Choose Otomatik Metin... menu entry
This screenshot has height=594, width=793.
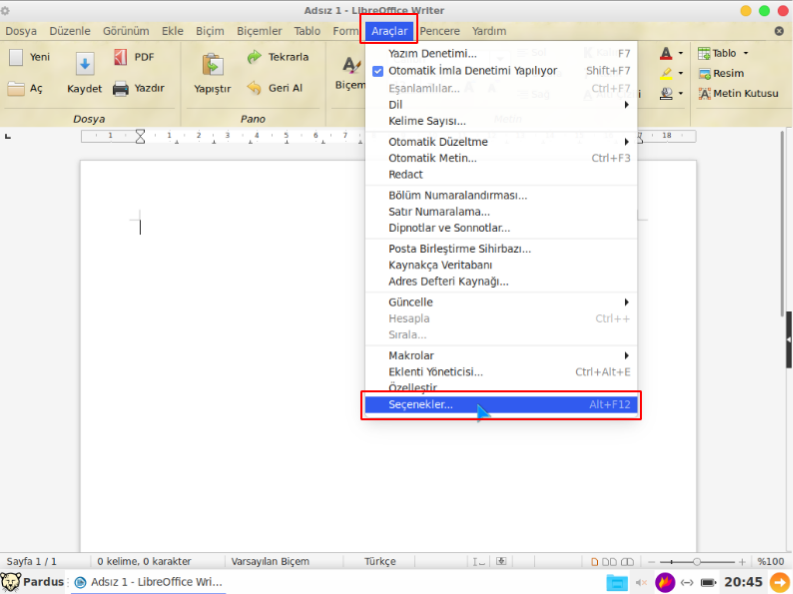coord(501,158)
